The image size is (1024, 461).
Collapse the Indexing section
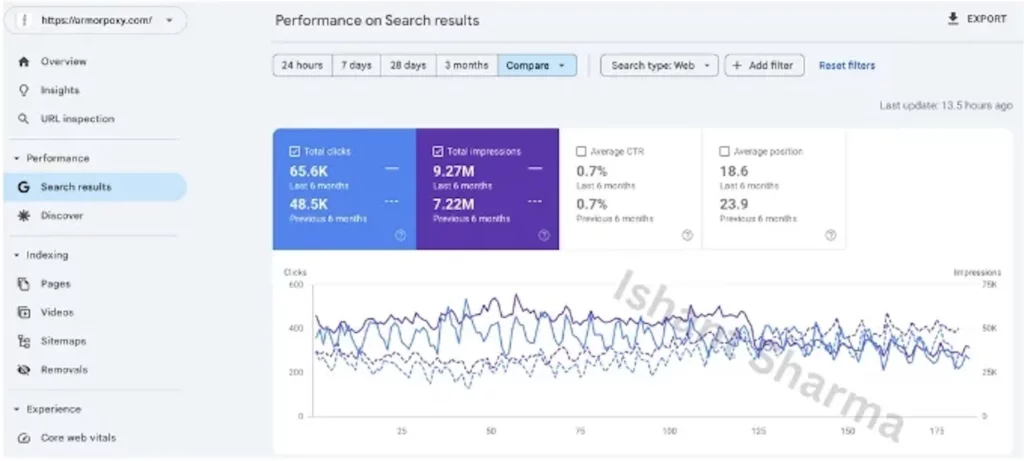pyautogui.click(x=17, y=255)
